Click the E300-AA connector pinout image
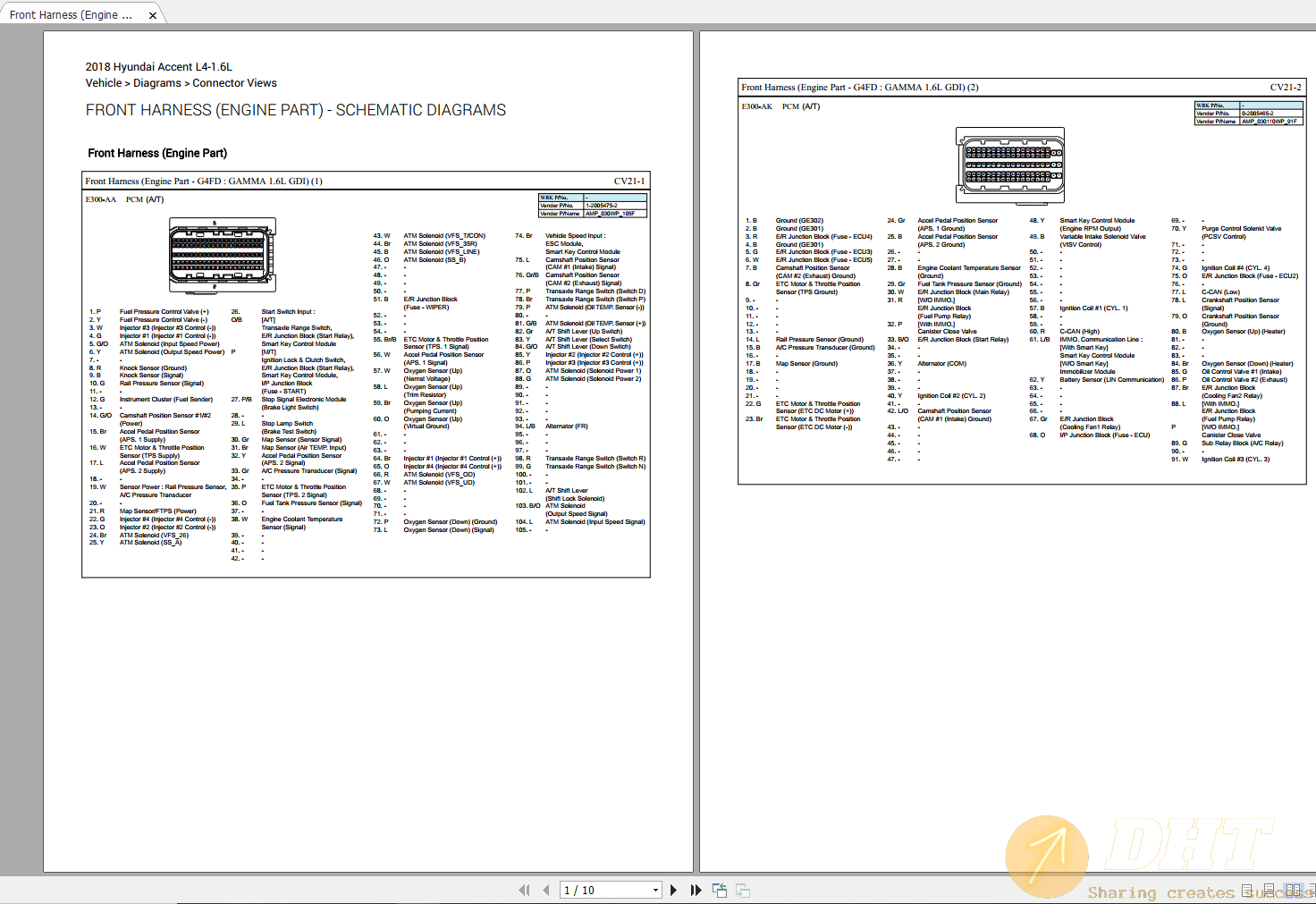The image size is (1316, 904). 223,257
